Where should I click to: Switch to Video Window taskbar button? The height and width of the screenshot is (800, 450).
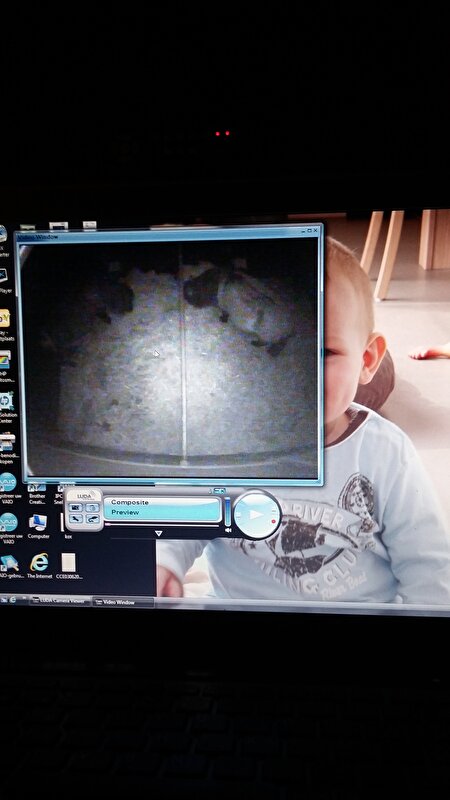123,602
